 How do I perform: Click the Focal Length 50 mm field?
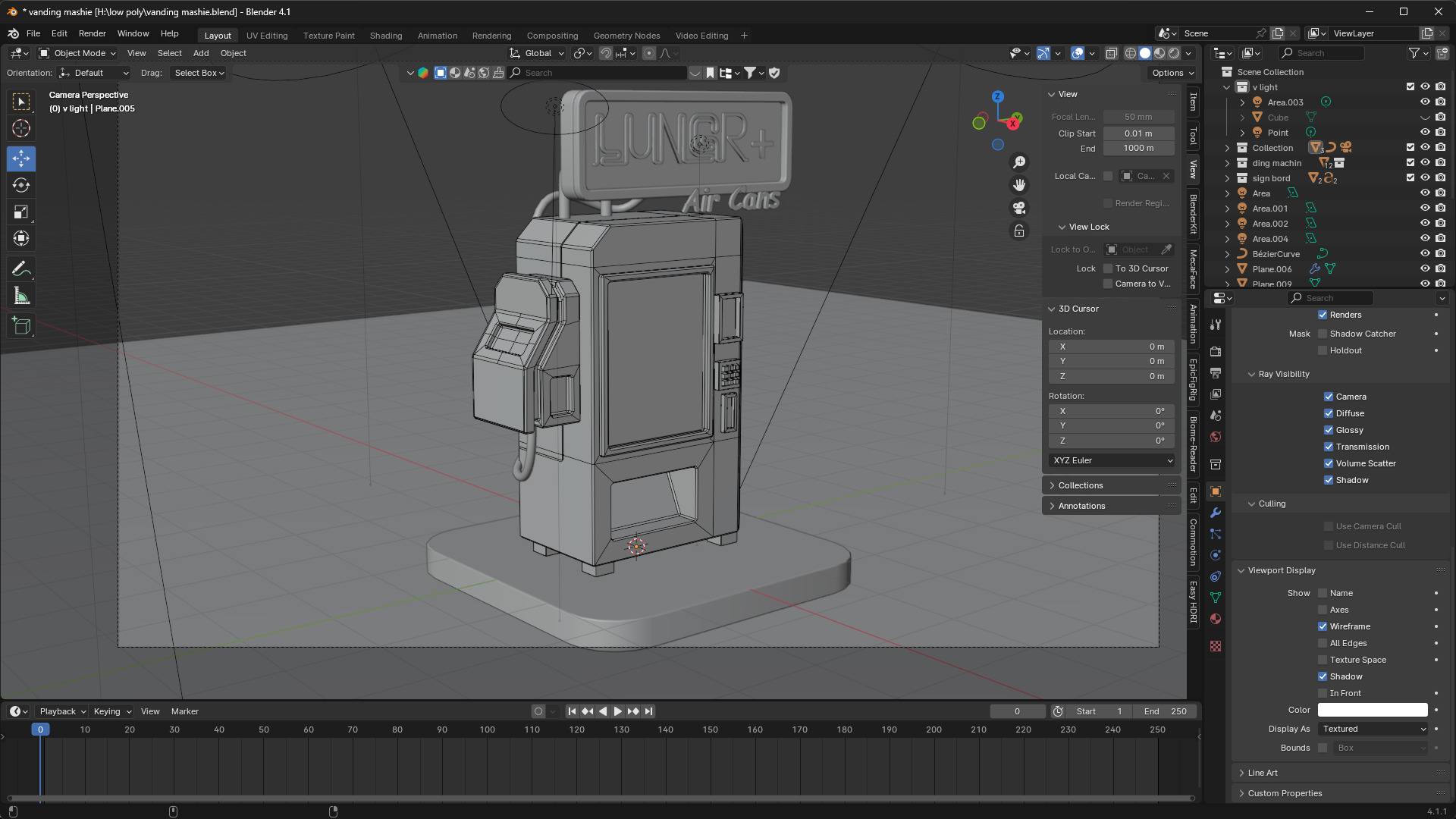1138,117
